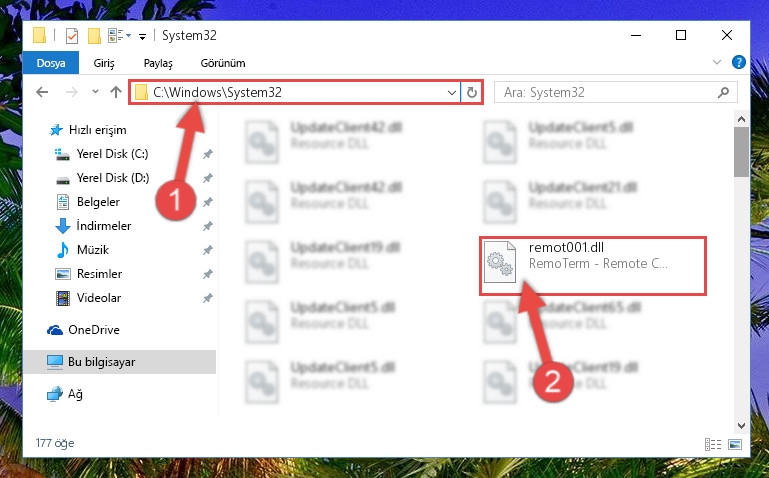Open the Görünüm ribbon tab
Viewport: 769px width, 478px height.
(x=223, y=63)
